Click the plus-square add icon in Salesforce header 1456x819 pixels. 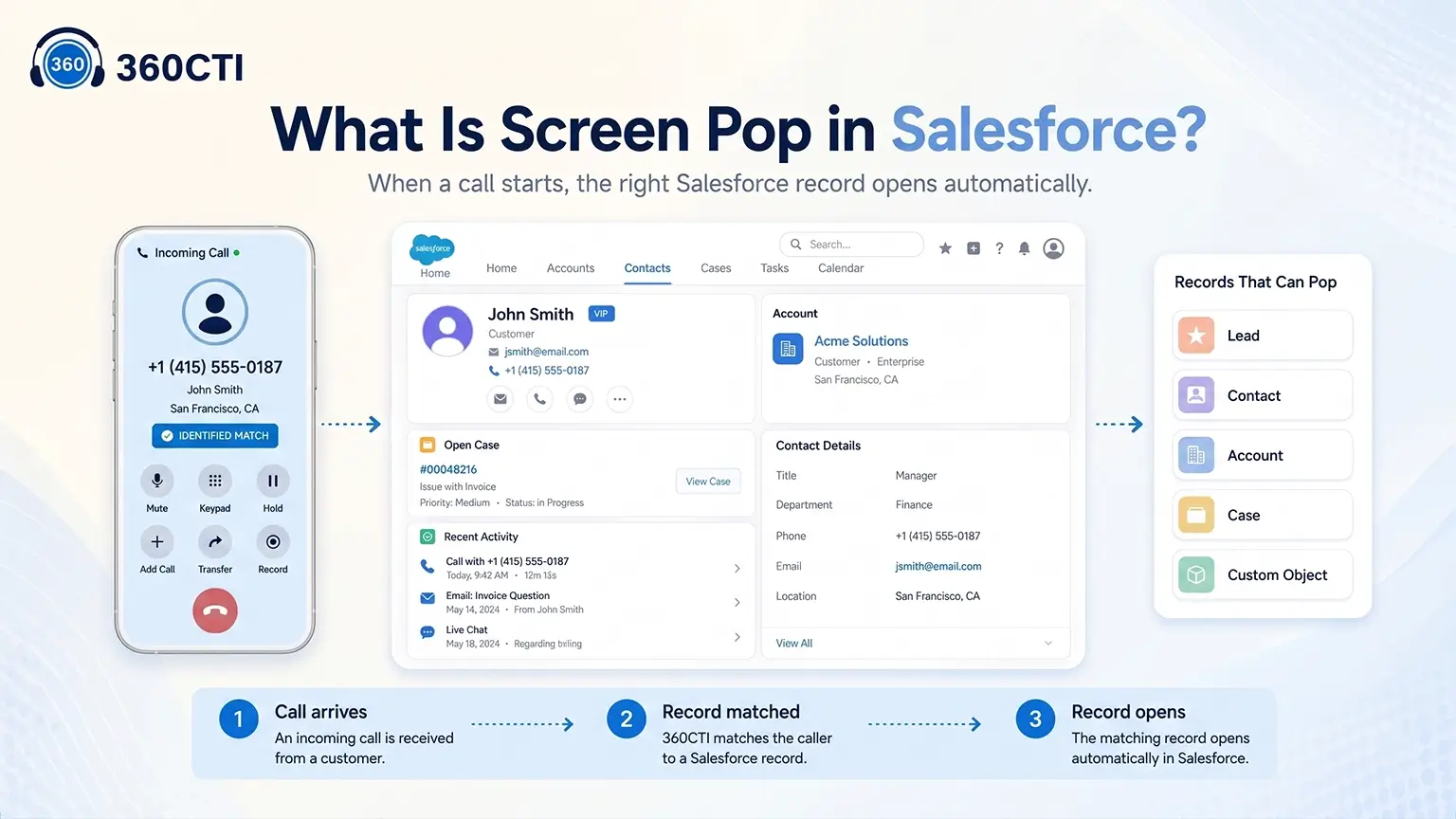point(974,248)
